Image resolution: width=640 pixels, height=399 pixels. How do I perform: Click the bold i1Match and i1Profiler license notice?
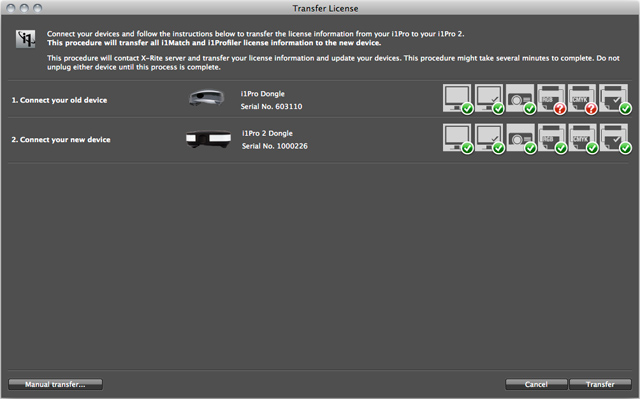pos(214,43)
